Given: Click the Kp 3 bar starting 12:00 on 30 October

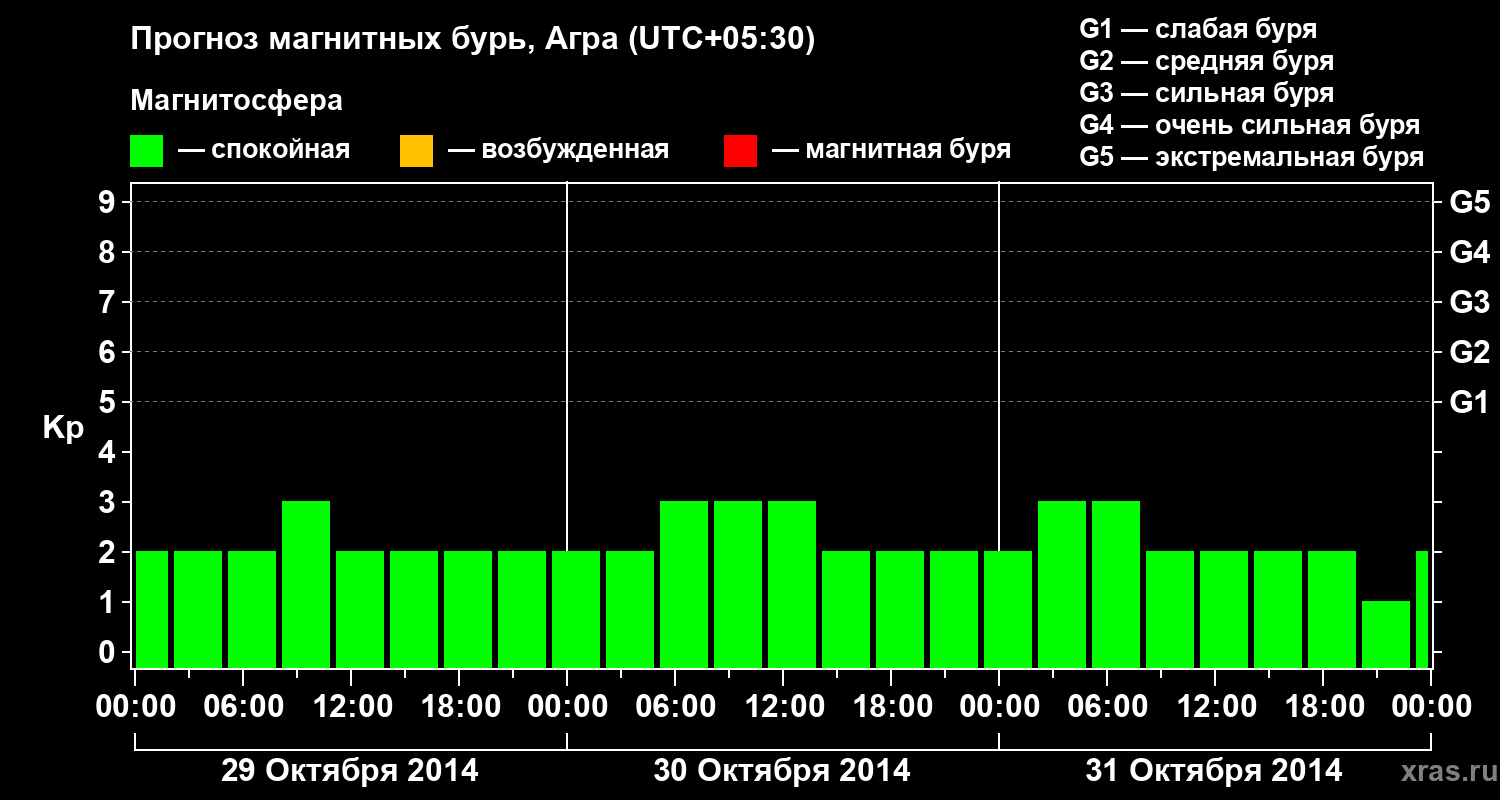Looking at the screenshot, I should click(792, 584).
